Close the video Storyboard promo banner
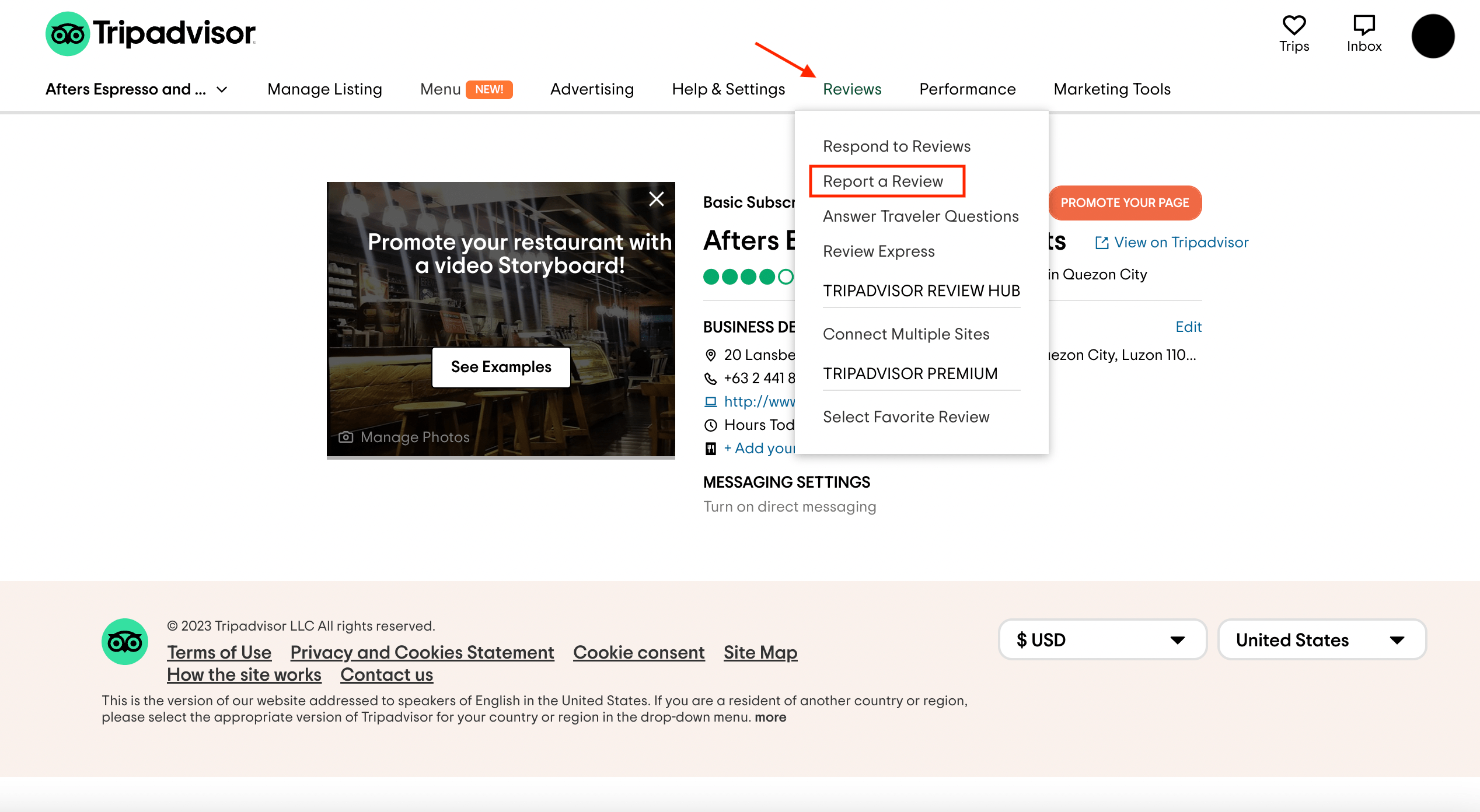This screenshot has width=1480, height=812. point(657,199)
